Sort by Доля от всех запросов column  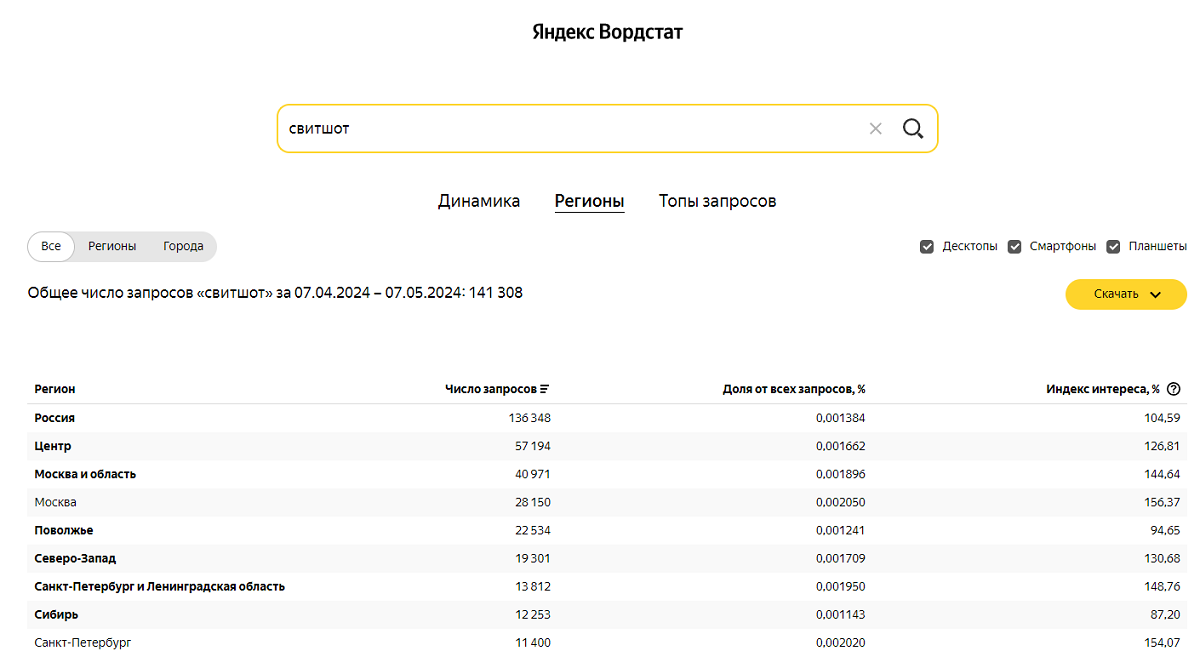[x=793, y=389]
